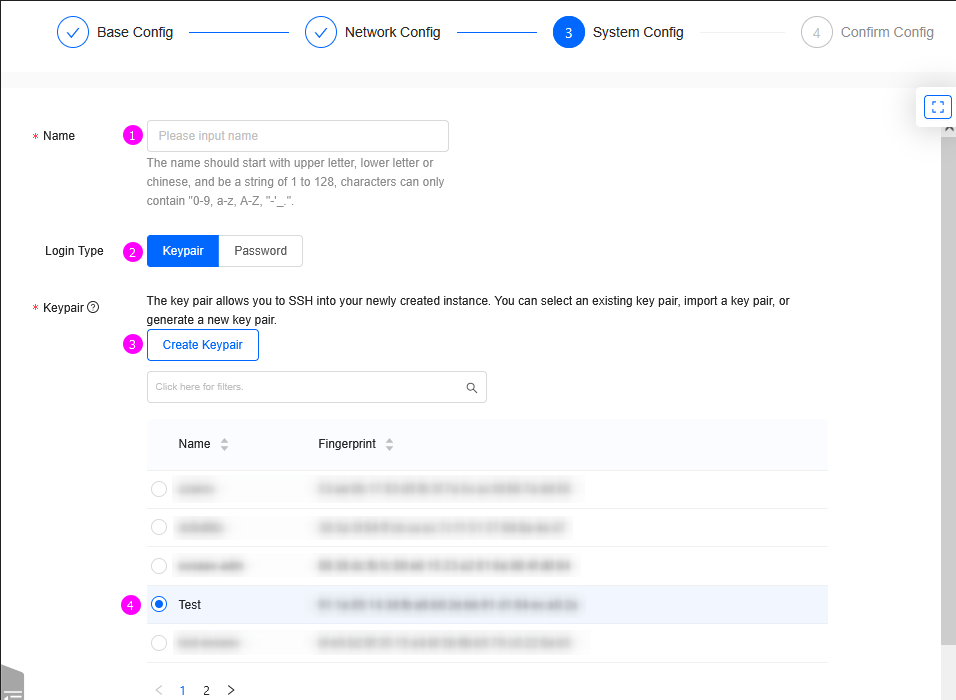The image size is (956, 700).
Task: Click the Base Config checkmark circle
Action: click(73, 32)
